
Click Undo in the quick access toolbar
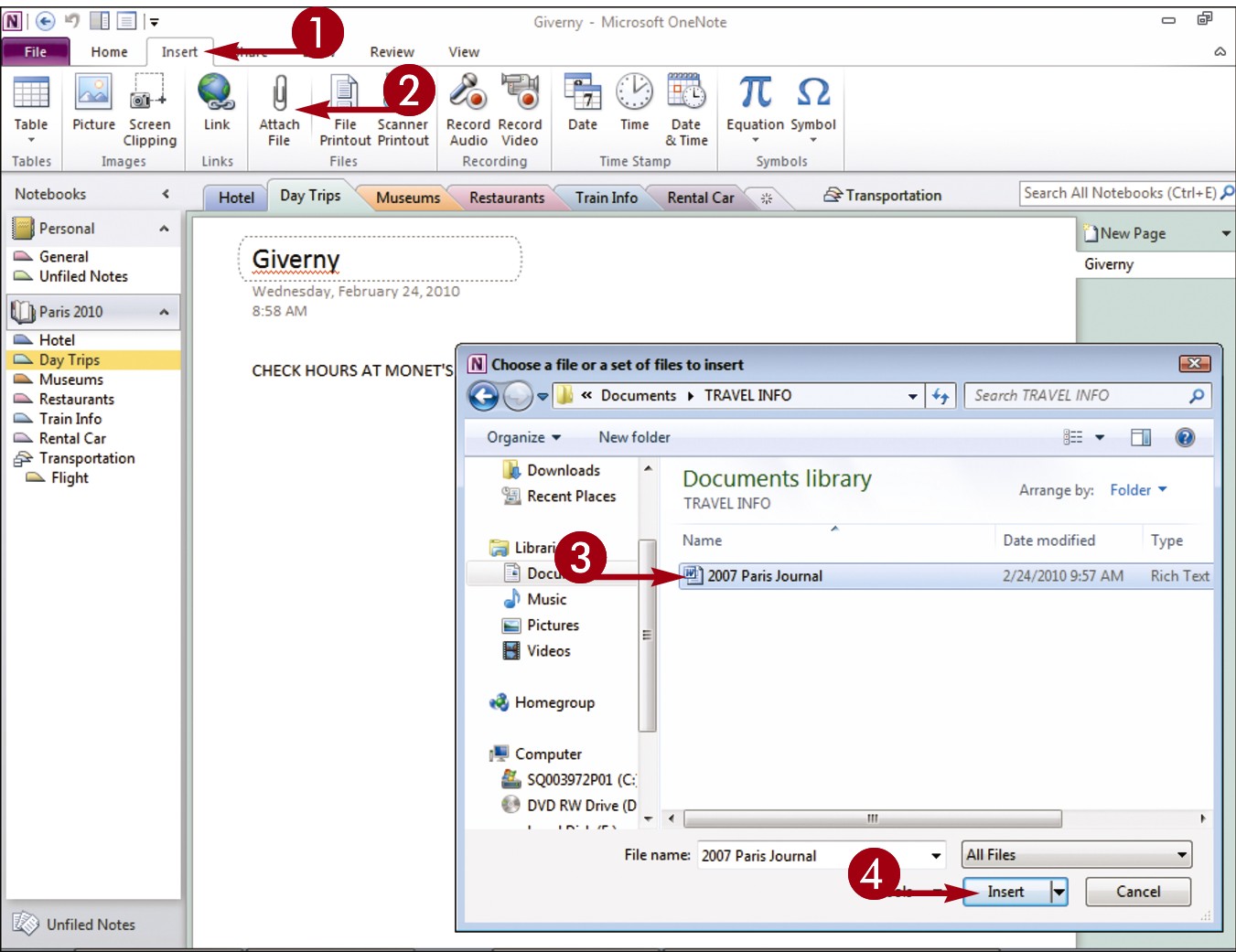coord(71,20)
